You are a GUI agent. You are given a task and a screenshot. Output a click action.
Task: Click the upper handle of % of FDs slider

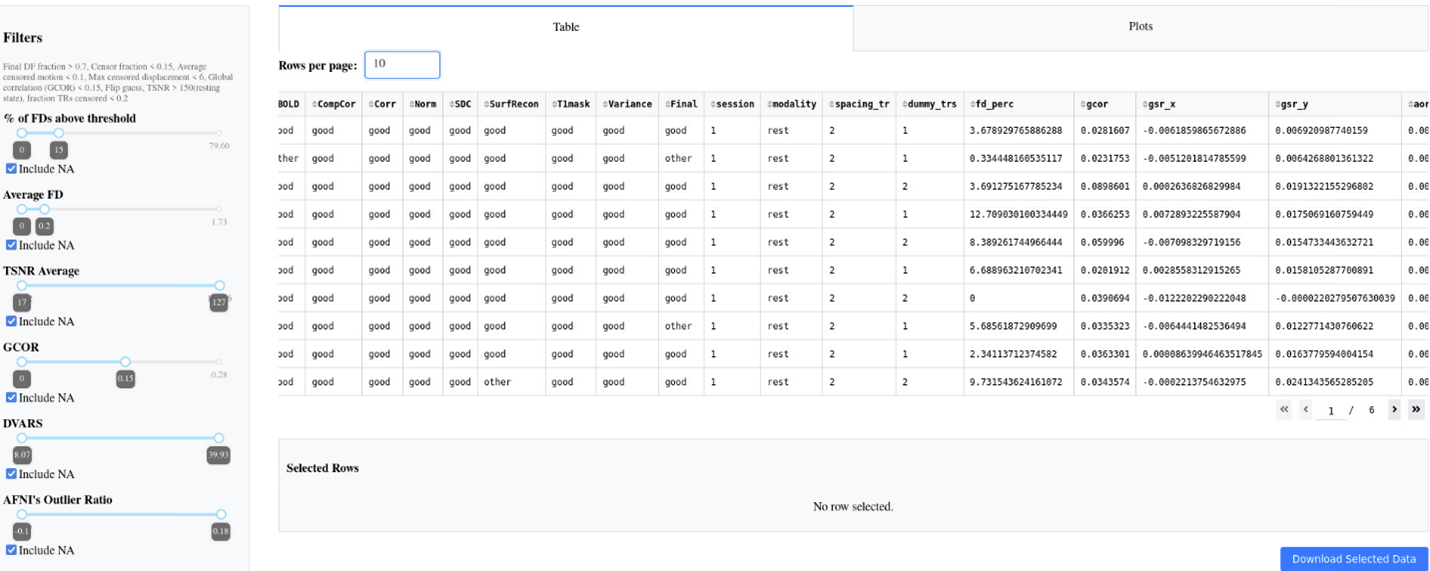coord(59,133)
